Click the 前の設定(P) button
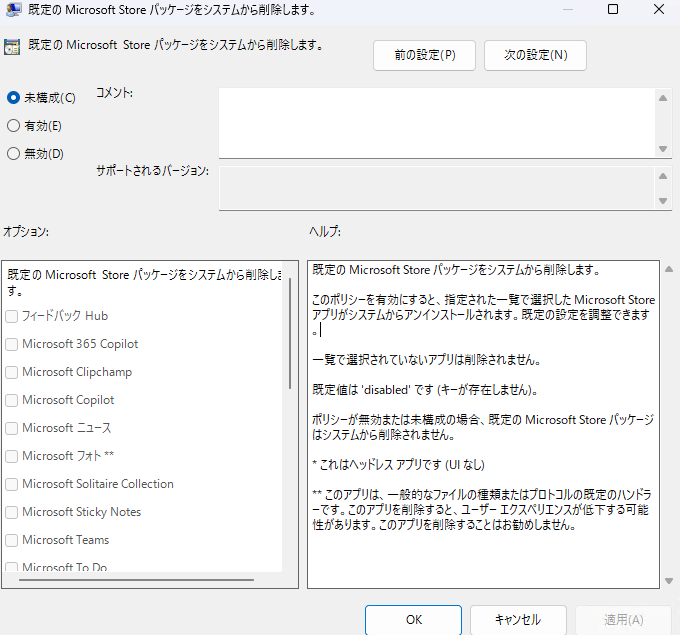 click(424, 55)
